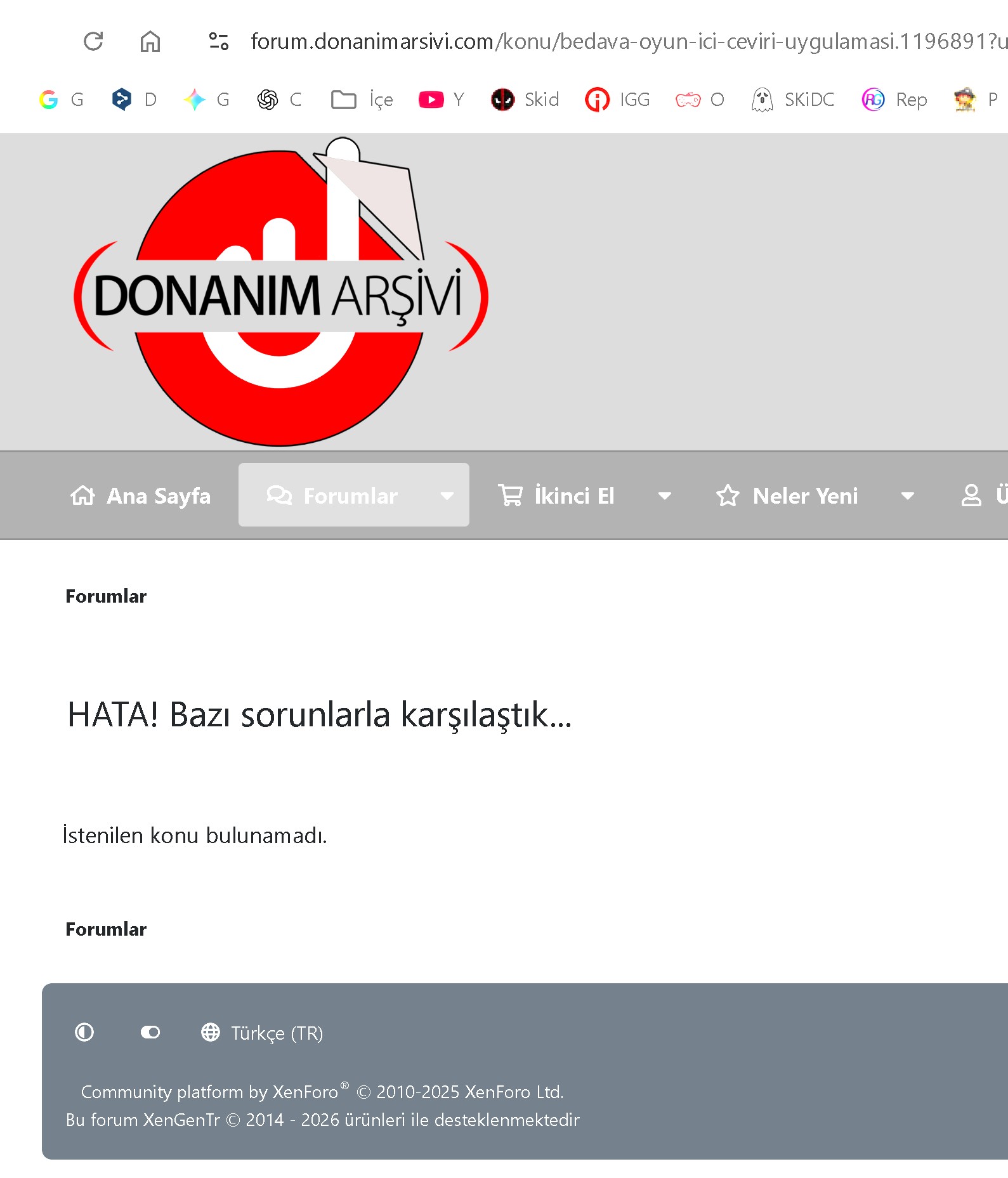Expand the Forumlar dropdown arrow
The height and width of the screenshot is (1178, 1008).
click(447, 495)
